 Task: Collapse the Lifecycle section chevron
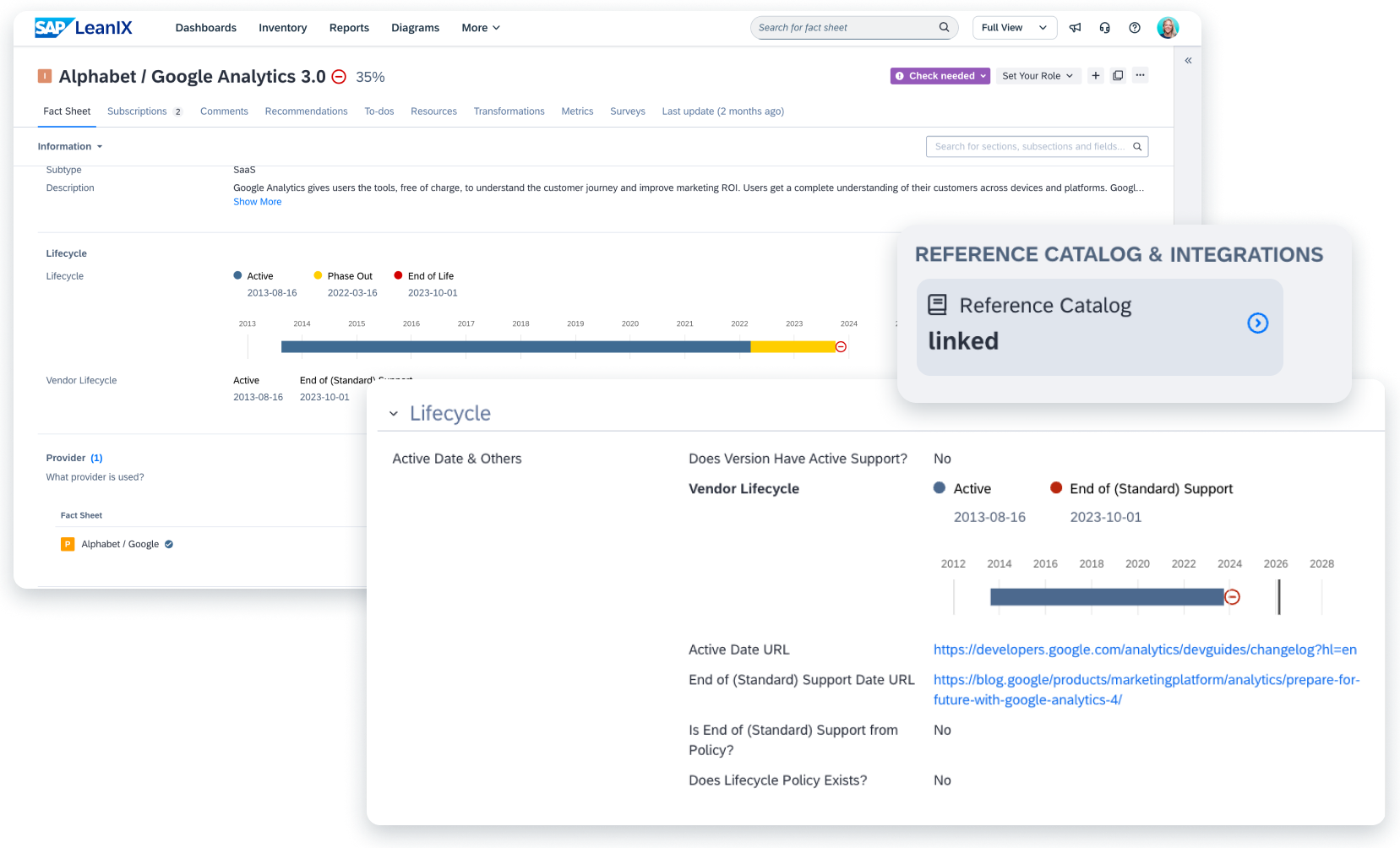pyautogui.click(x=394, y=413)
